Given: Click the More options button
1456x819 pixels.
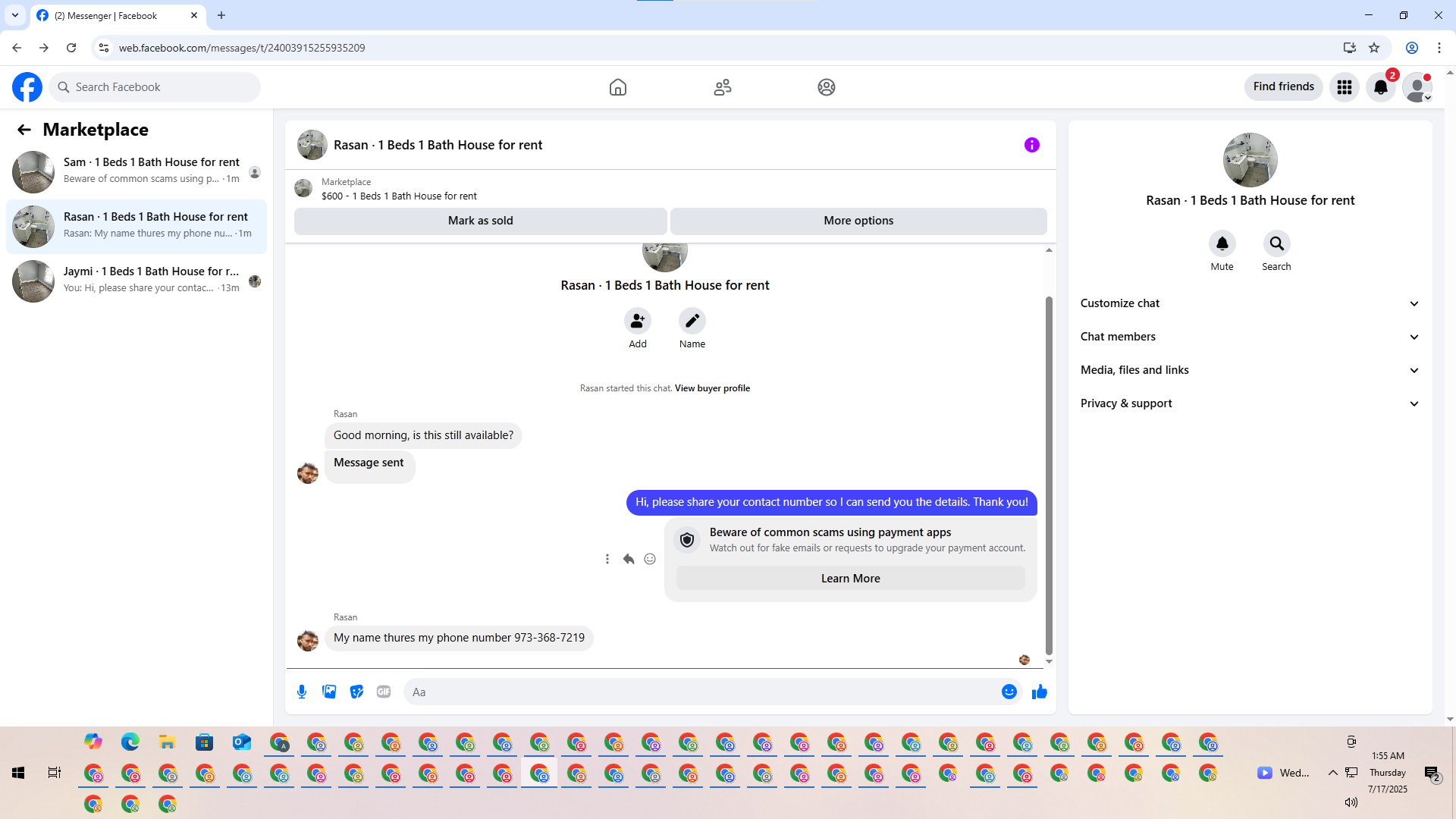Looking at the screenshot, I should tap(858, 221).
